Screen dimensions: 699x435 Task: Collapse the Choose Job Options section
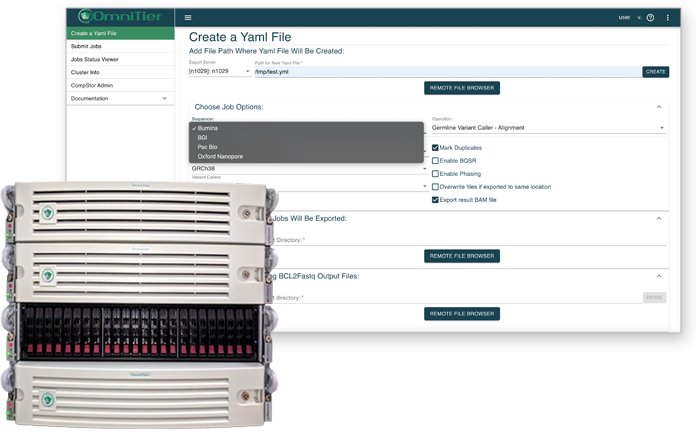[x=659, y=106]
